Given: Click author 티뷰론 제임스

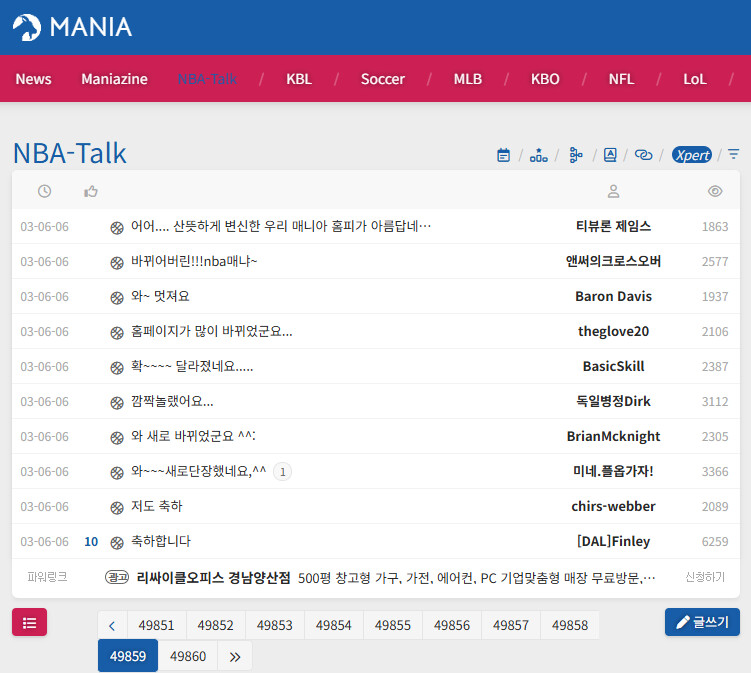Looking at the screenshot, I should pyautogui.click(x=614, y=226).
